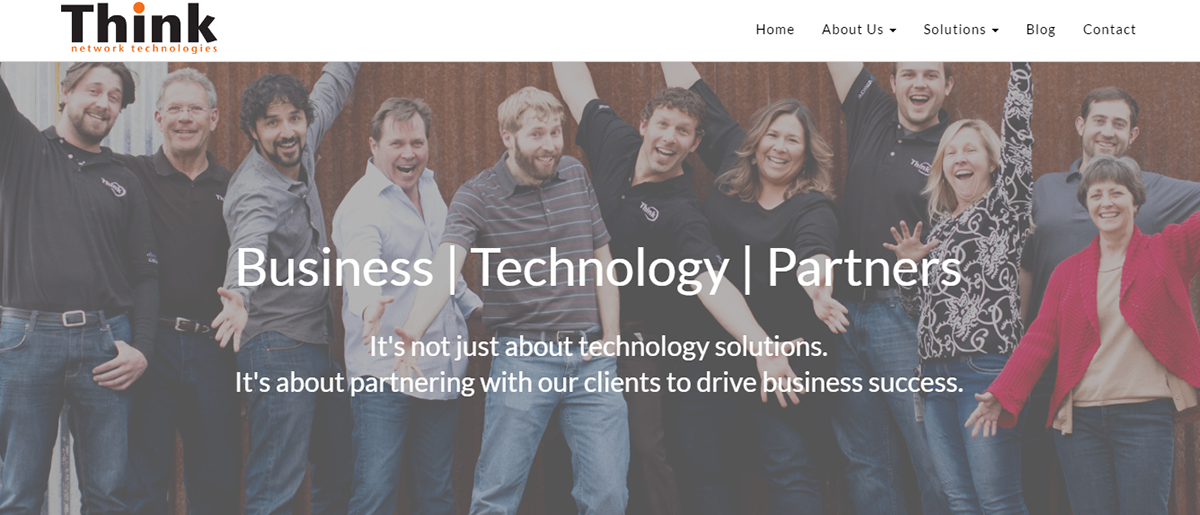The width and height of the screenshot is (1200, 515).
Task: Click the word 'Technology' in hero heading
Action: [600, 269]
